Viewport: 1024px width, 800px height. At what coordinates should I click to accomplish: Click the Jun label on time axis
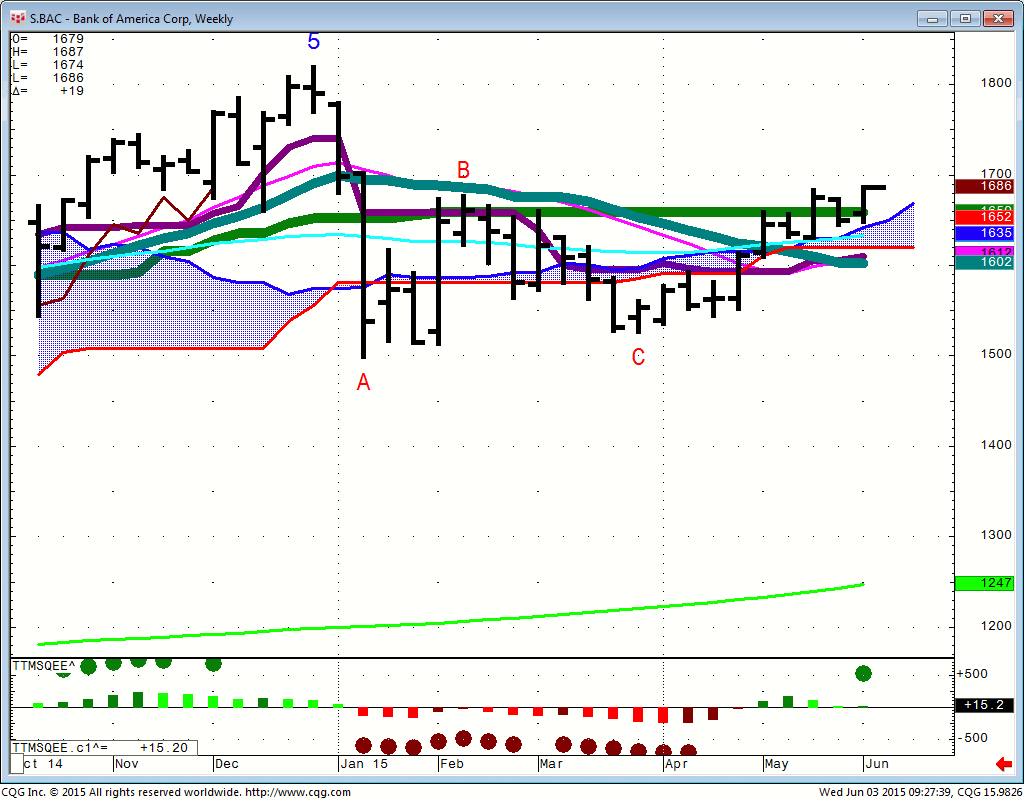876,763
